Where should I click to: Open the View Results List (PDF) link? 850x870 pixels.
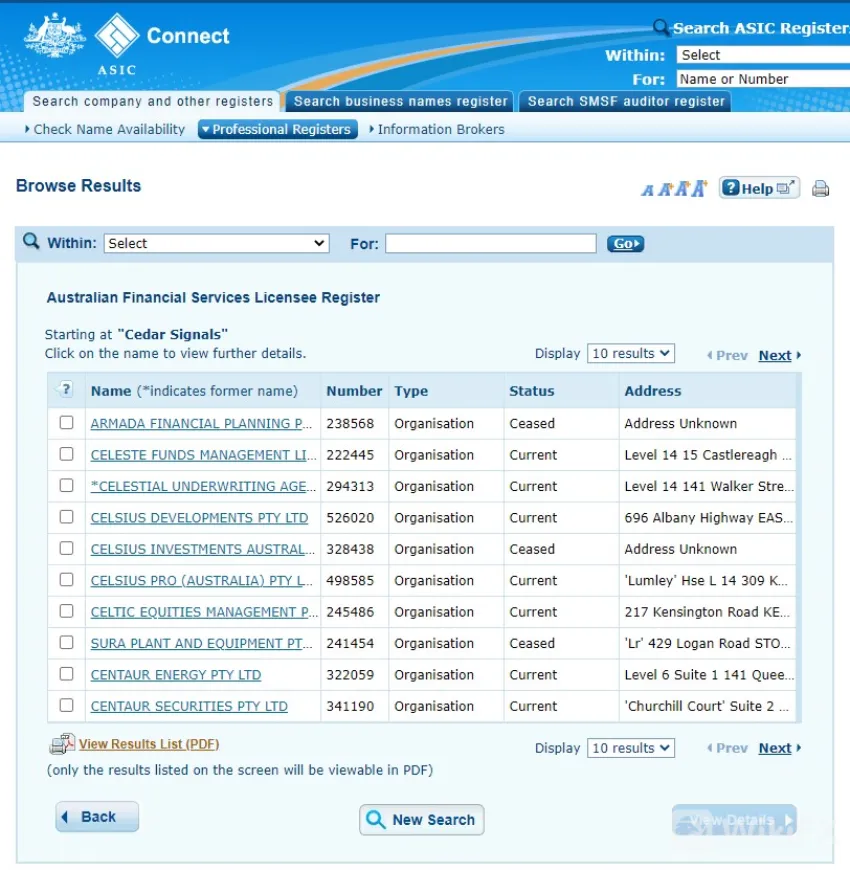click(149, 744)
